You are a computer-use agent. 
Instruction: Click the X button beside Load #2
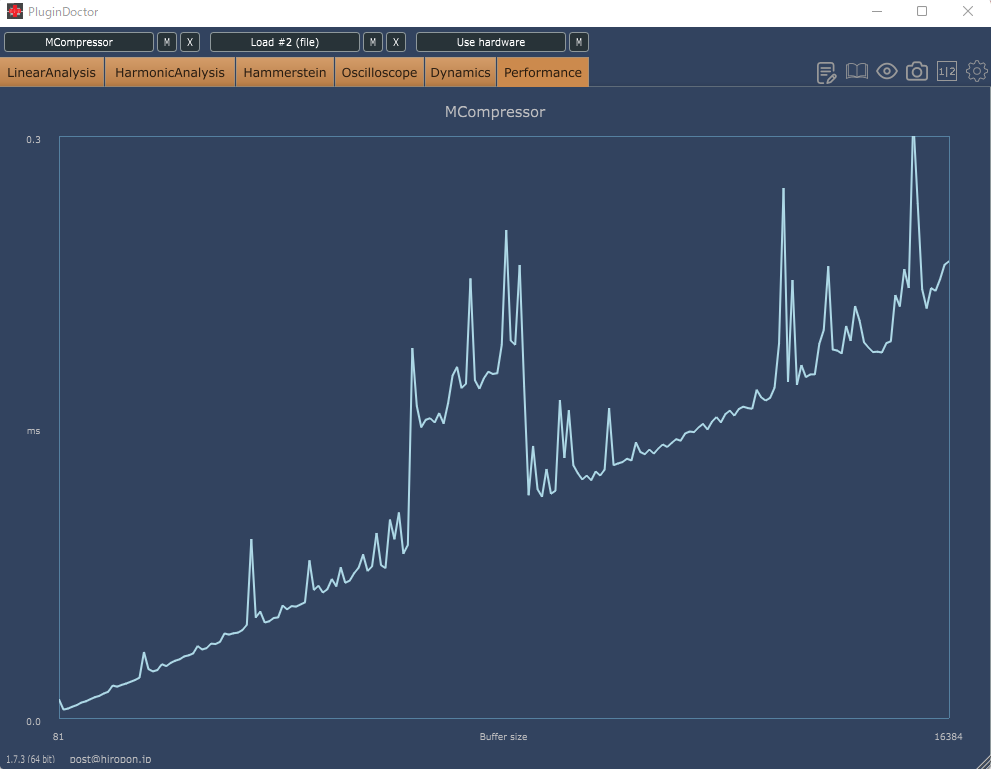396,42
